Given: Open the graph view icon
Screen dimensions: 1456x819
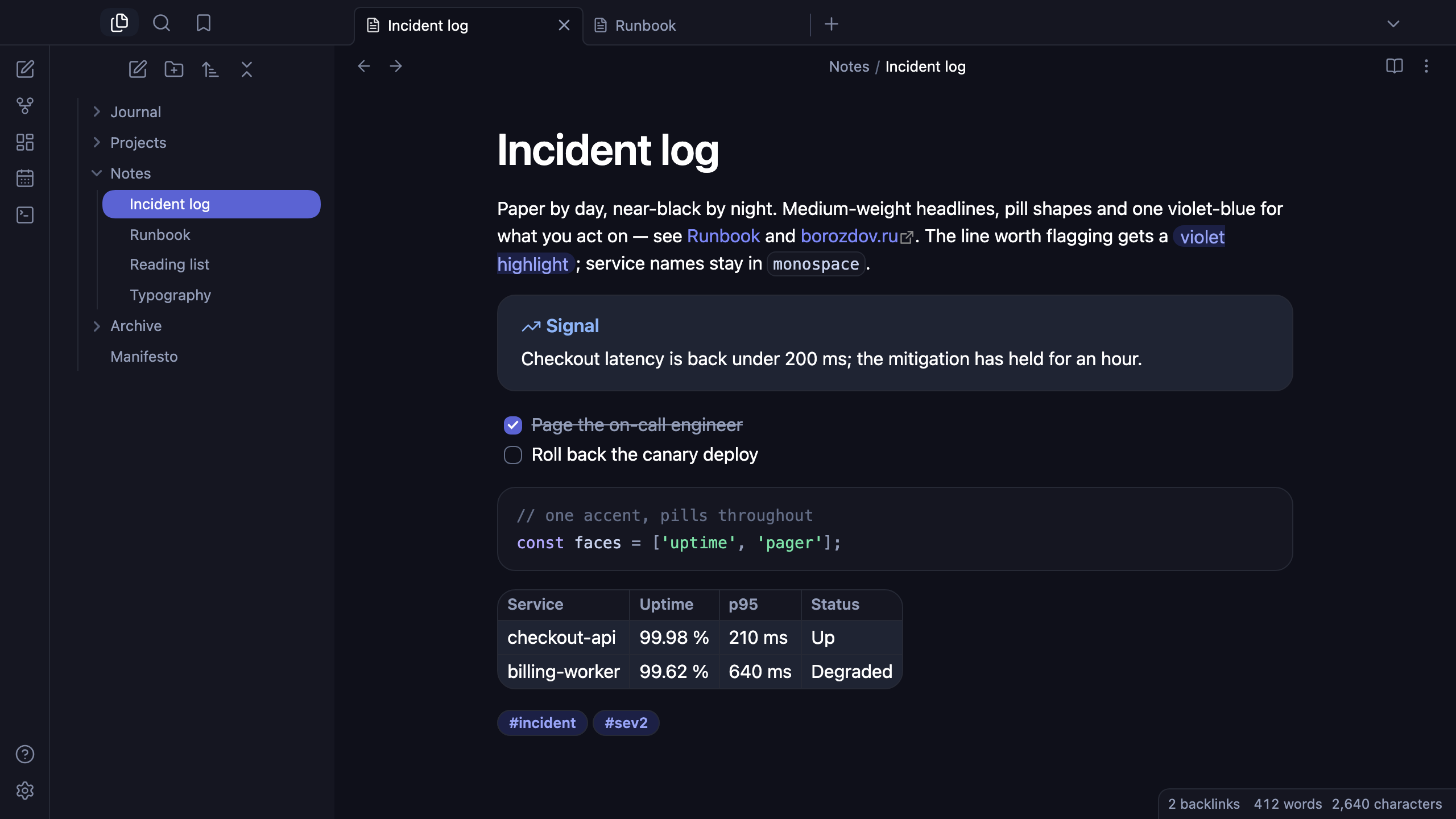Looking at the screenshot, I should pos(25,106).
